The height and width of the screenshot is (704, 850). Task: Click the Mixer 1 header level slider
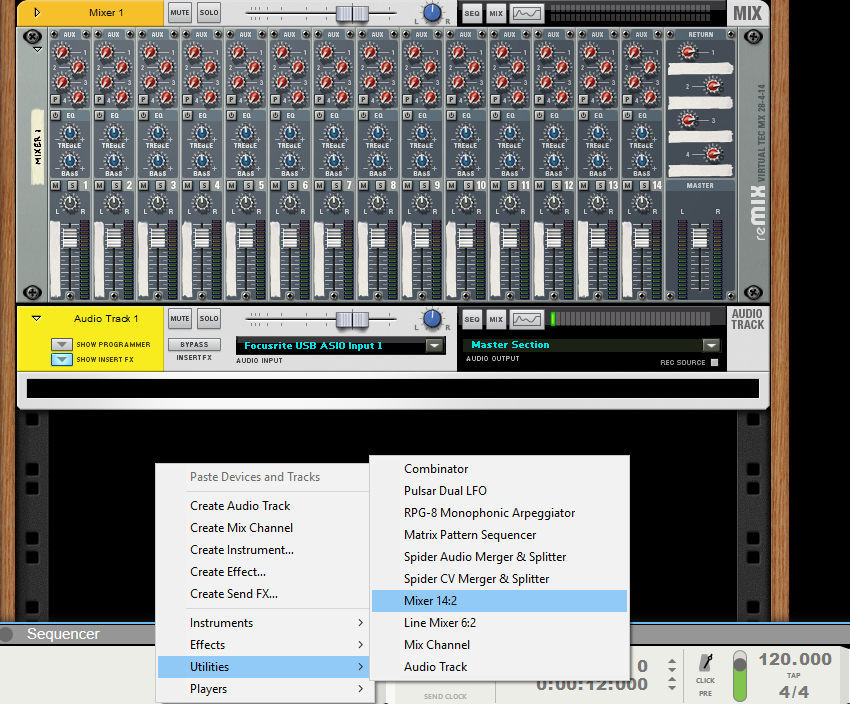point(352,13)
